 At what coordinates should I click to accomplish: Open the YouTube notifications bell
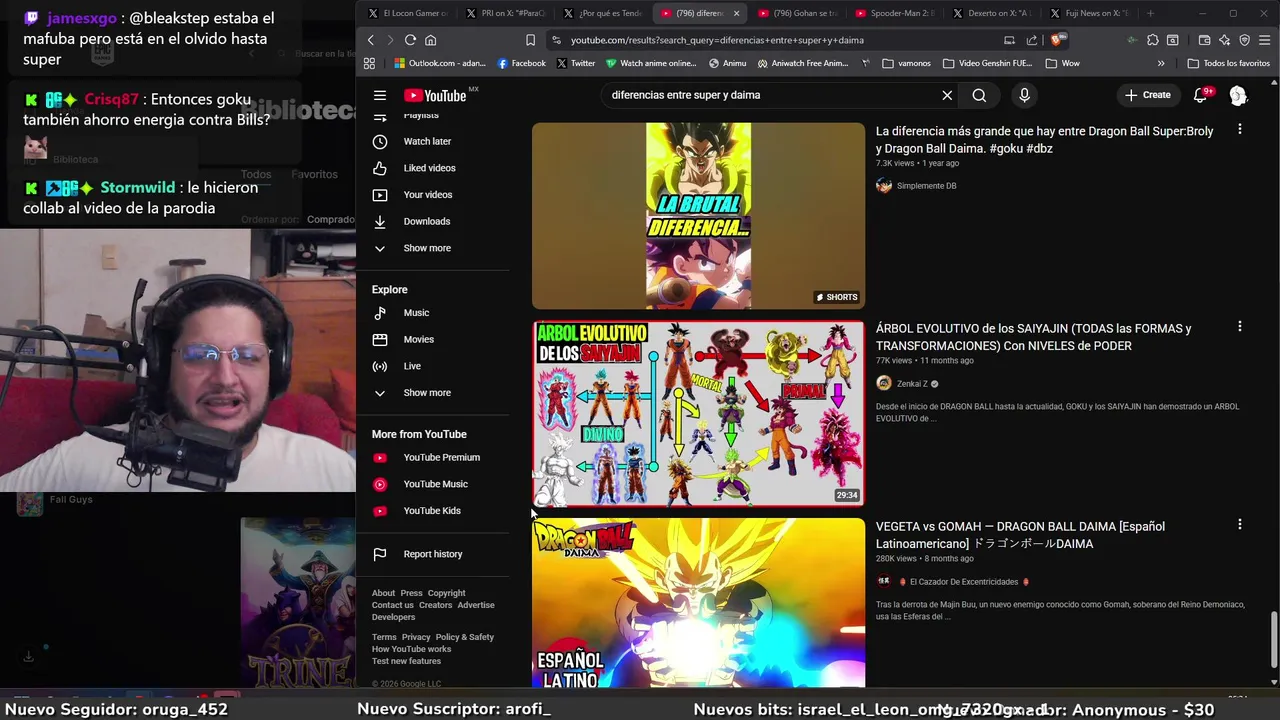pyautogui.click(x=1200, y=95)
